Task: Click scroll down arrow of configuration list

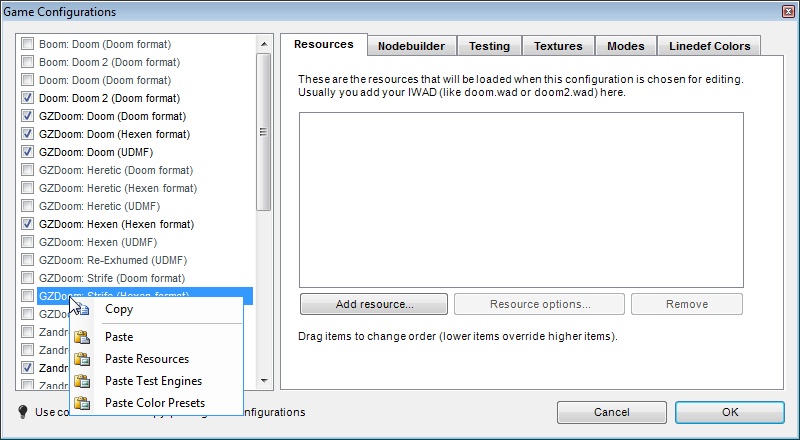Action: point(264,381)
